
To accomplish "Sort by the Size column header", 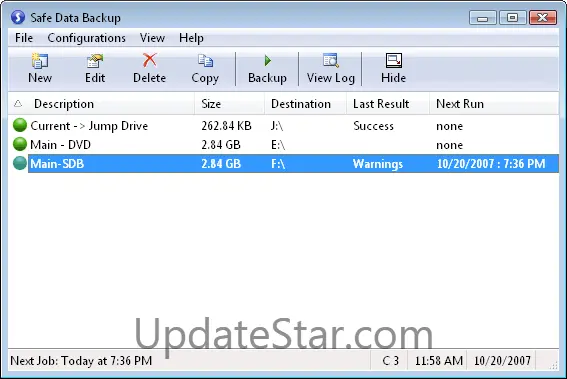I will [229, 104].
